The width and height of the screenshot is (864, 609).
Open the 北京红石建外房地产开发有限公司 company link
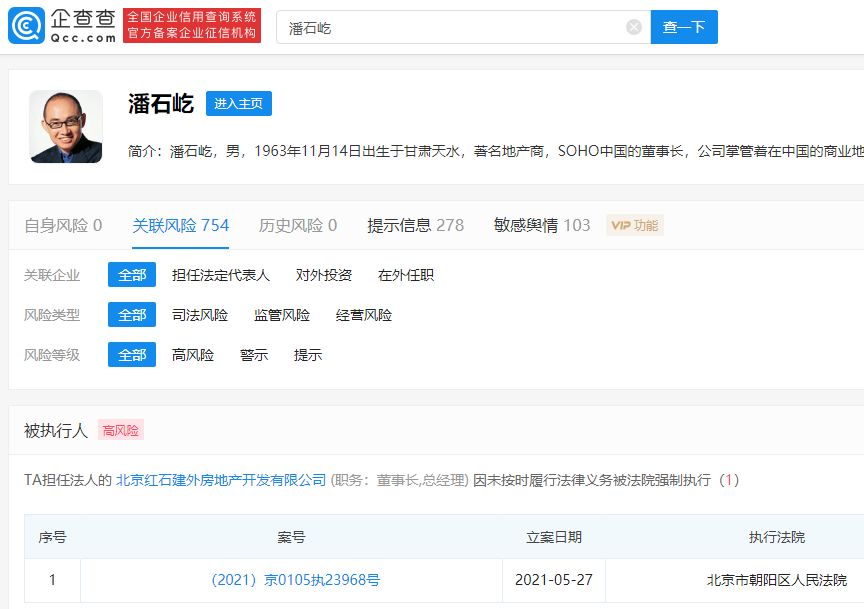[221, 480]
